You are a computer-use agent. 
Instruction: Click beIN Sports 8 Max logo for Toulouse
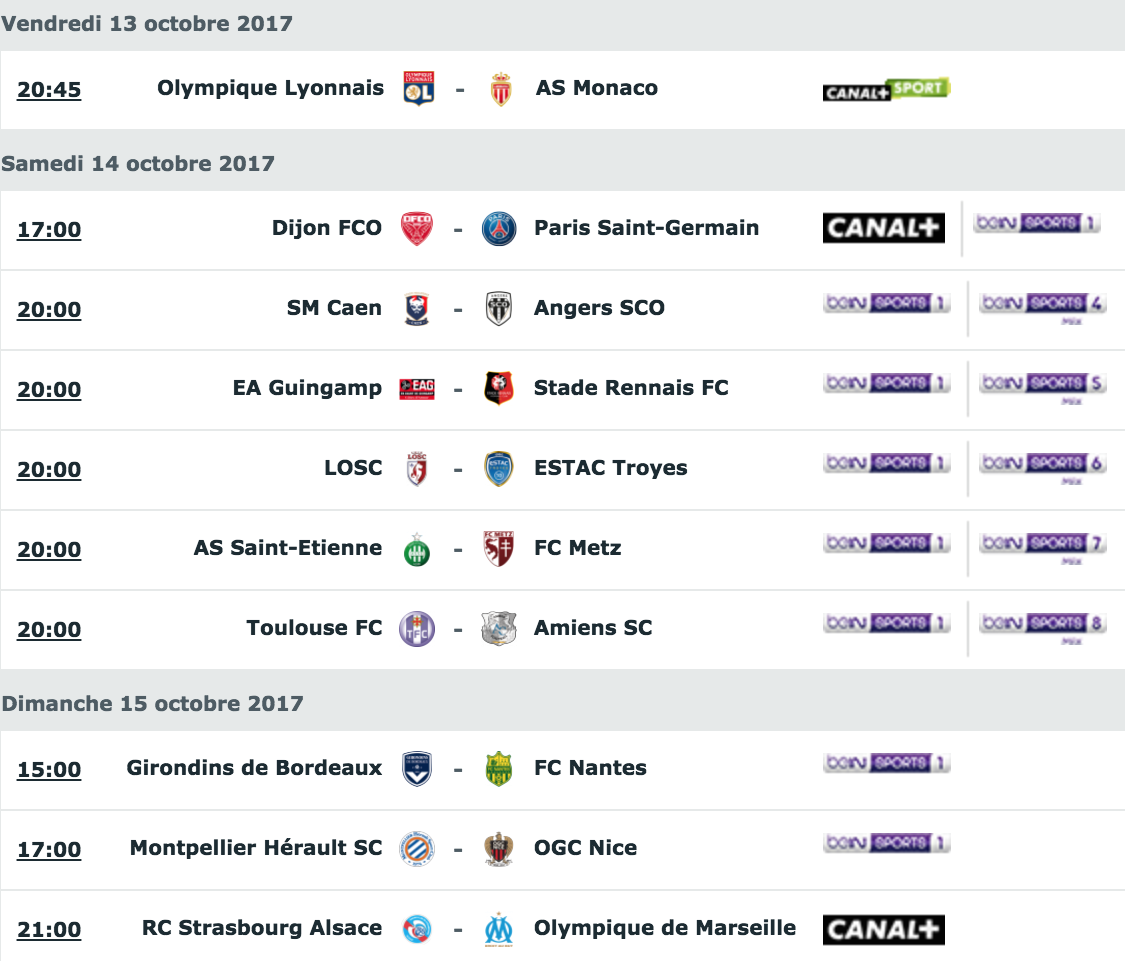point(1042,628)
